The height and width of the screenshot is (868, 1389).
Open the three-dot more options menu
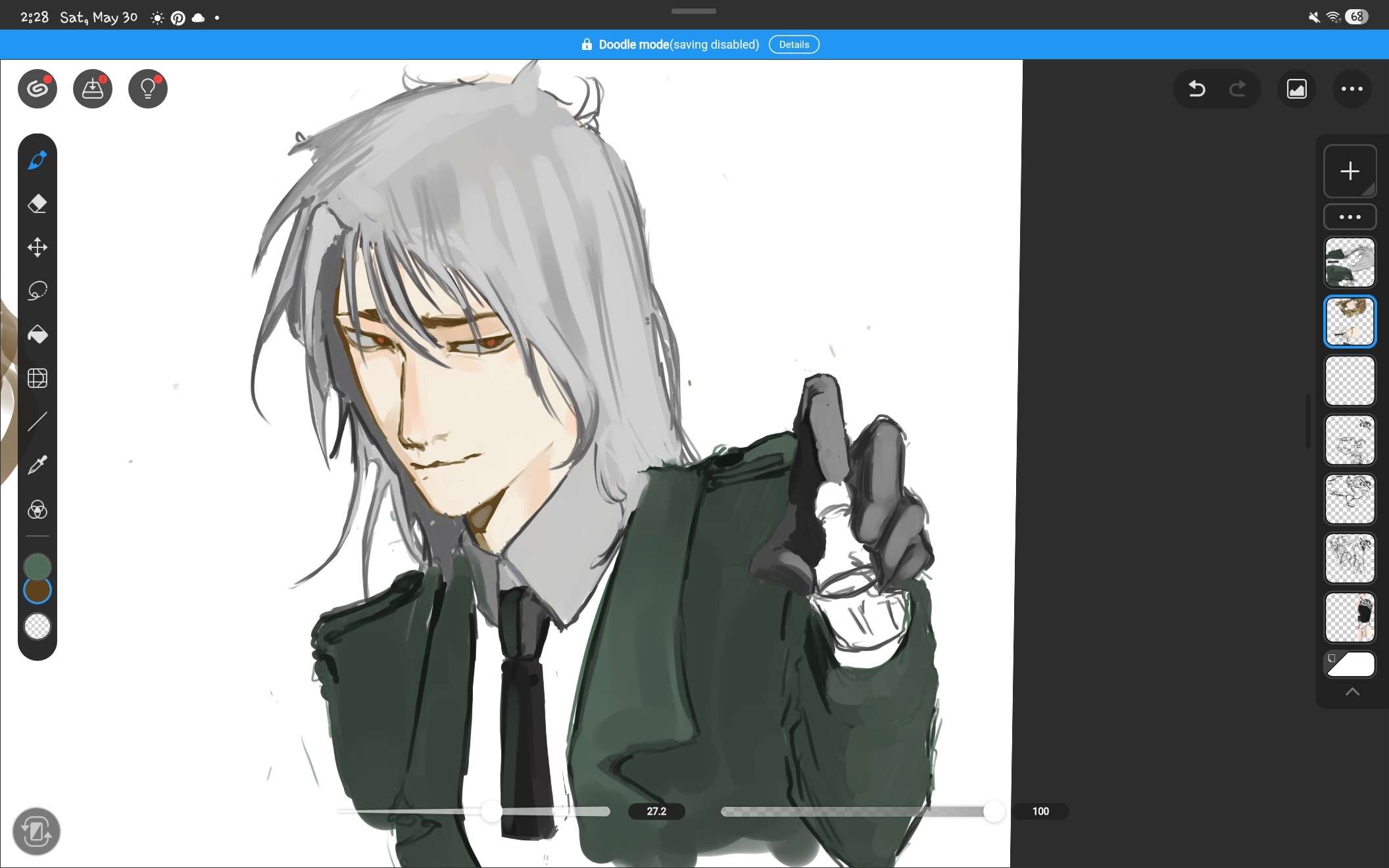pos(1352,89)
